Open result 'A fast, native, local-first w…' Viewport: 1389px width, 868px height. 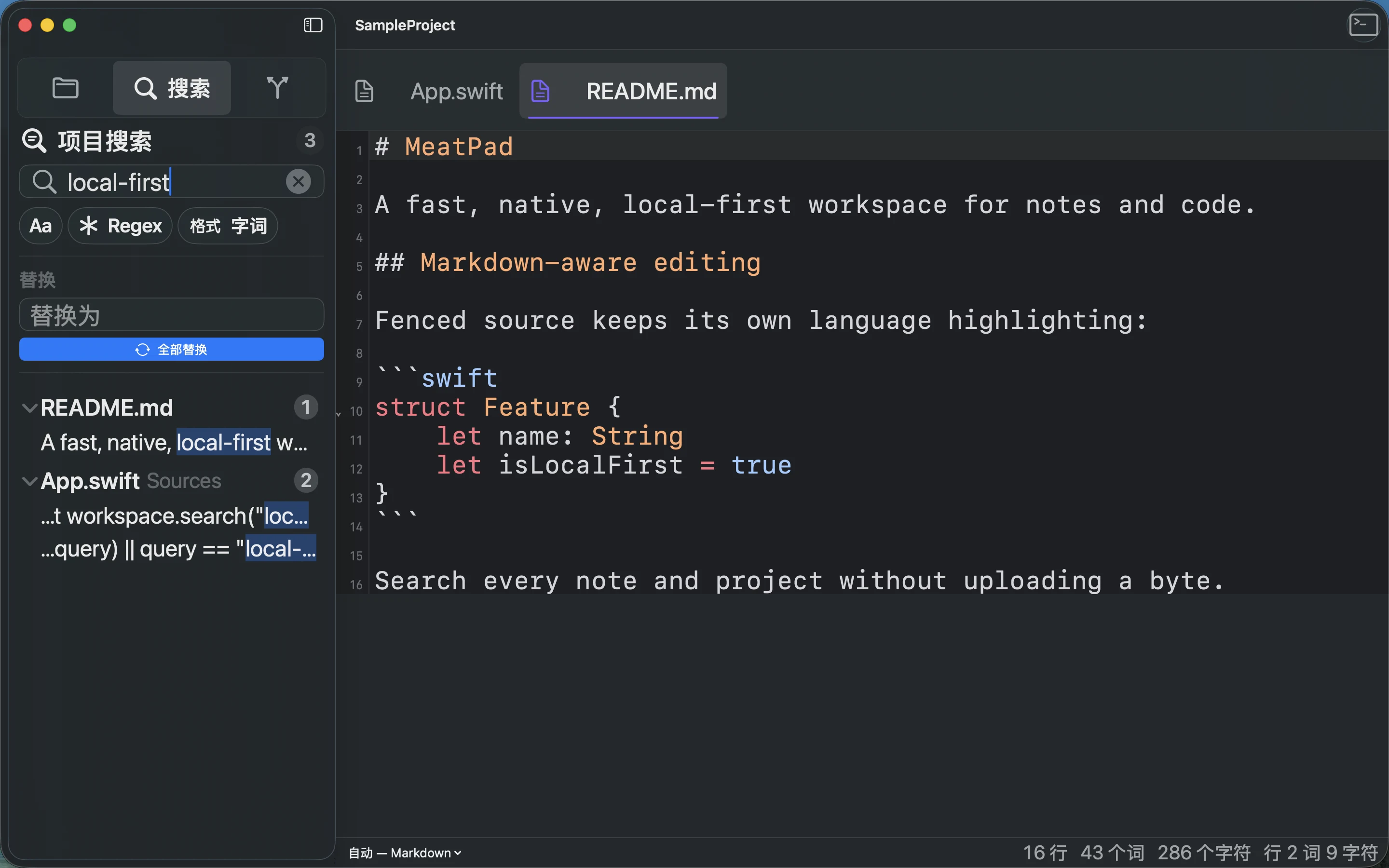tap(174, 443)
